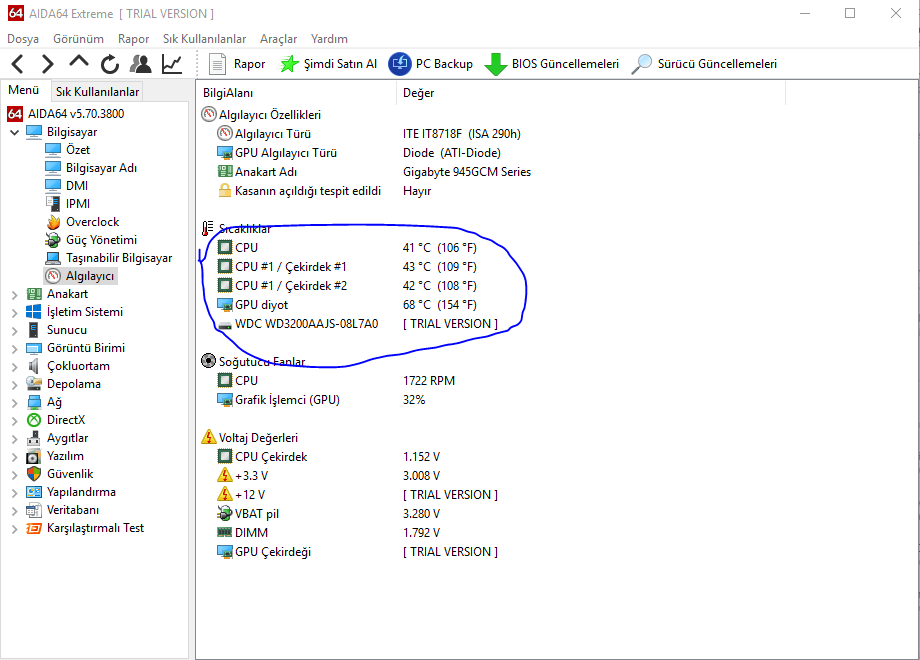920x660 pixels.
Task: Select CPU #1 / Çekirdek #2 temperature row
Action: (347, 286)
